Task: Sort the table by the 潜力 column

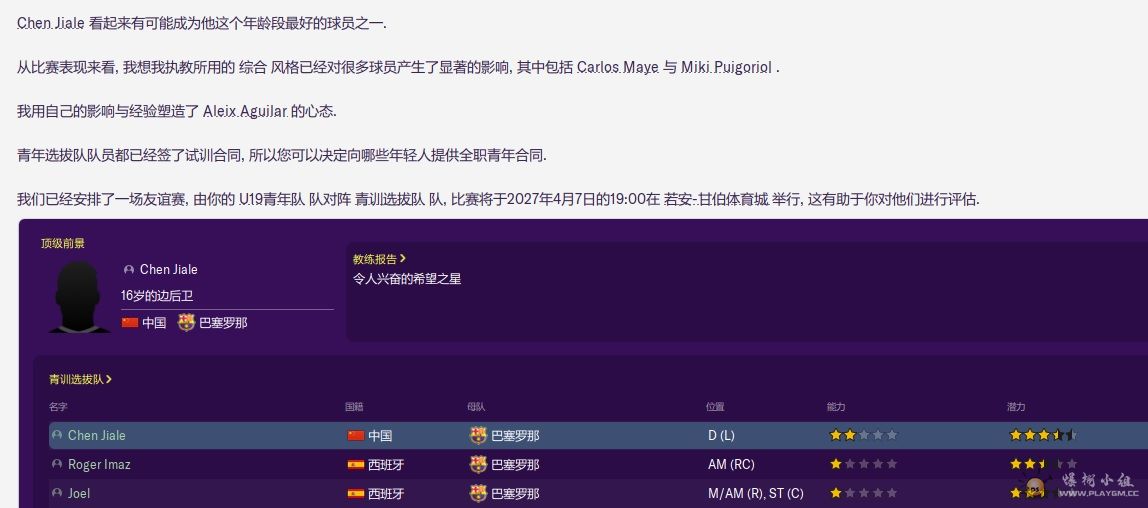Action: pos(1016,407)
